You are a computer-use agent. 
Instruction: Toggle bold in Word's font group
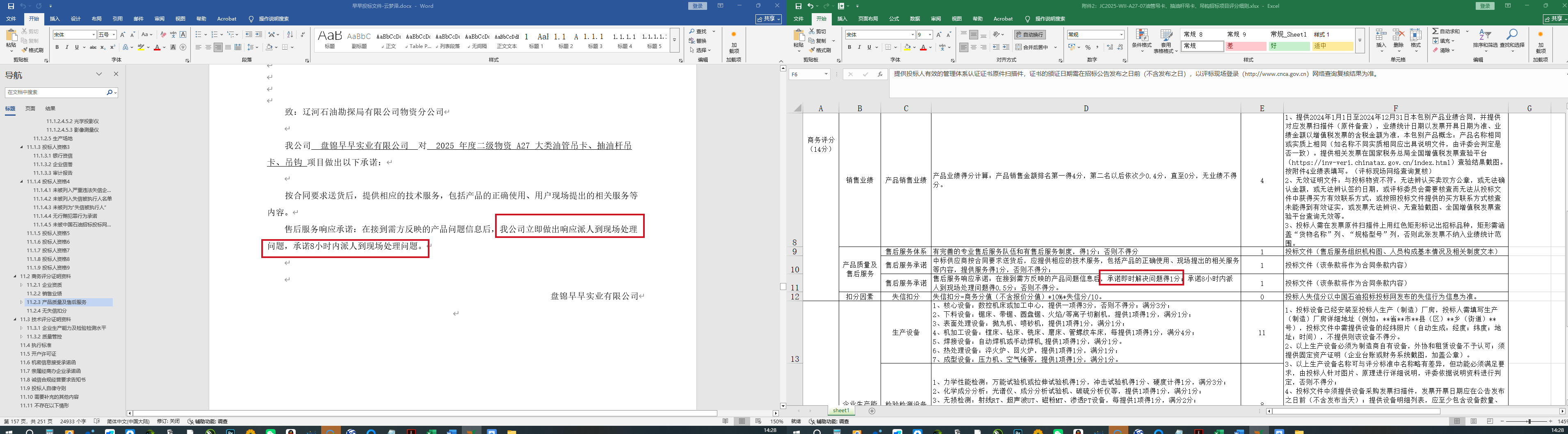(57, 48)
